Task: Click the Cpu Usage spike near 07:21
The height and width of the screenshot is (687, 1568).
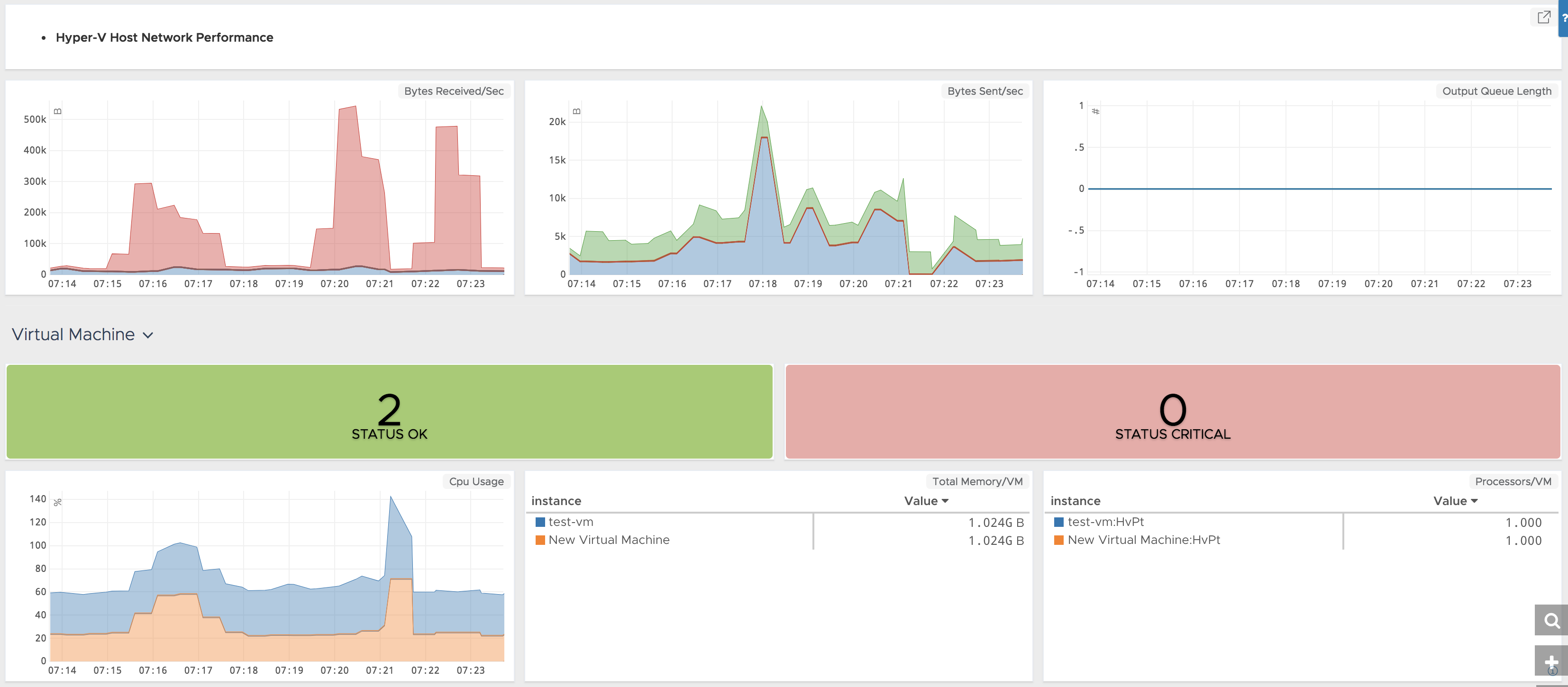Action: click(x=391, y=497)
